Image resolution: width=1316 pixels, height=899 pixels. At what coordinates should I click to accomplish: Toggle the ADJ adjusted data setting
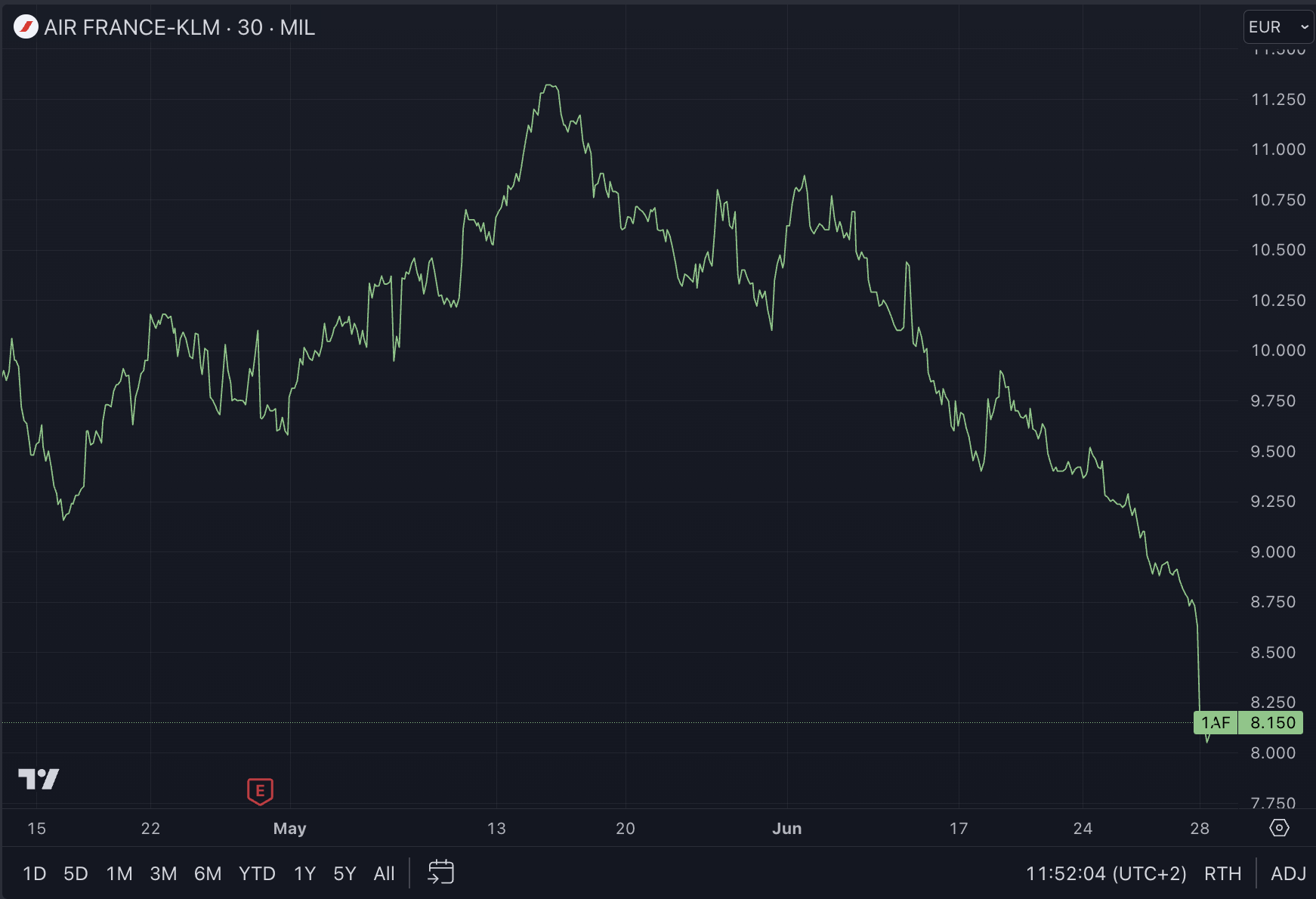(1288, 873)
